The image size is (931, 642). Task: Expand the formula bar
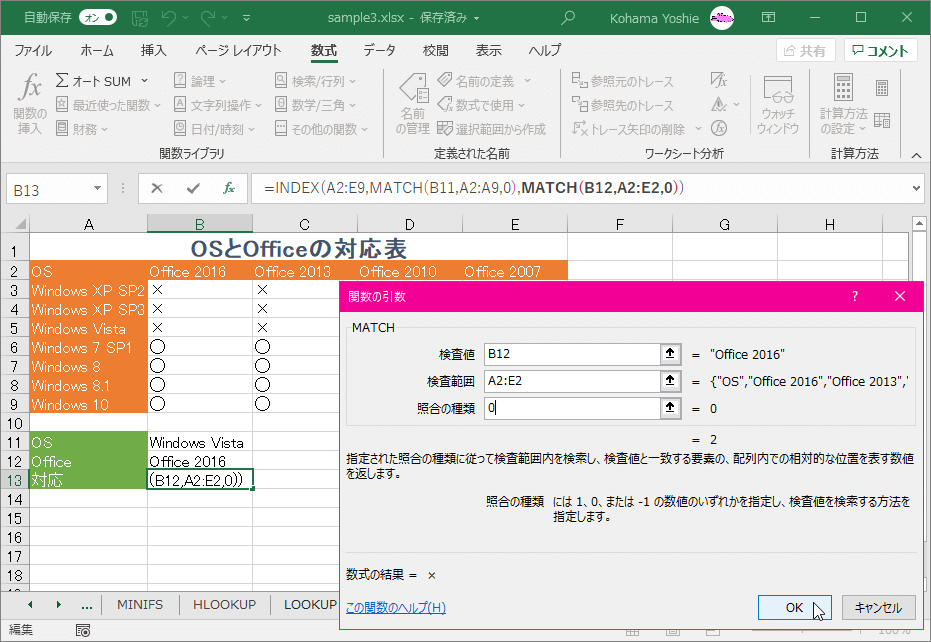(x=916, y=188)
